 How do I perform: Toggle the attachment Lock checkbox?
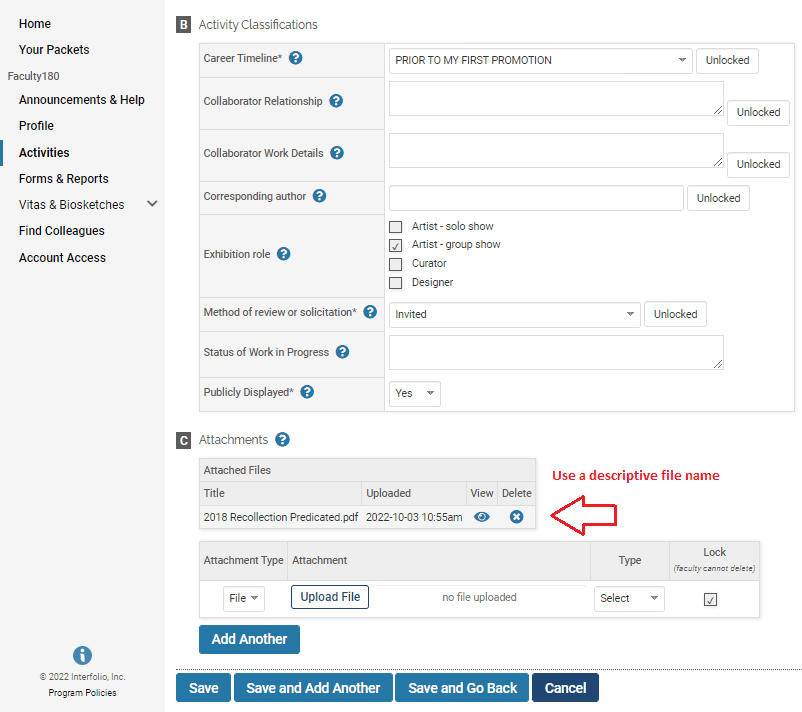click(x=710, y=599)
